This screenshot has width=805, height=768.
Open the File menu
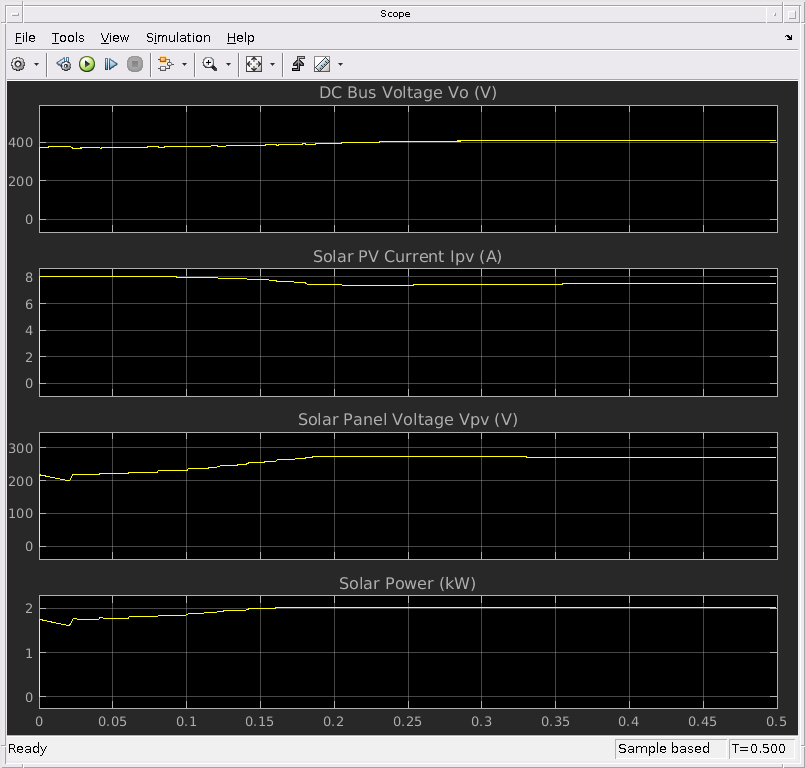(25, 38)
